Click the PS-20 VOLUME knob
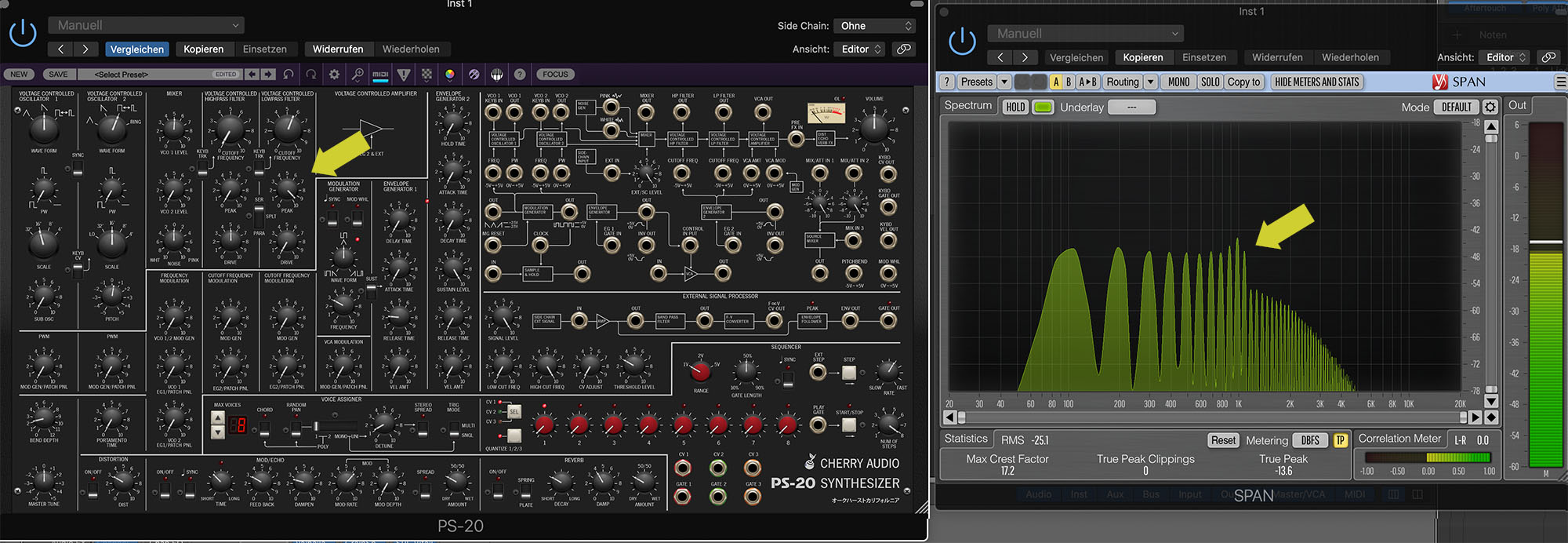This screenshot has width=1568, height=543. 873,126
